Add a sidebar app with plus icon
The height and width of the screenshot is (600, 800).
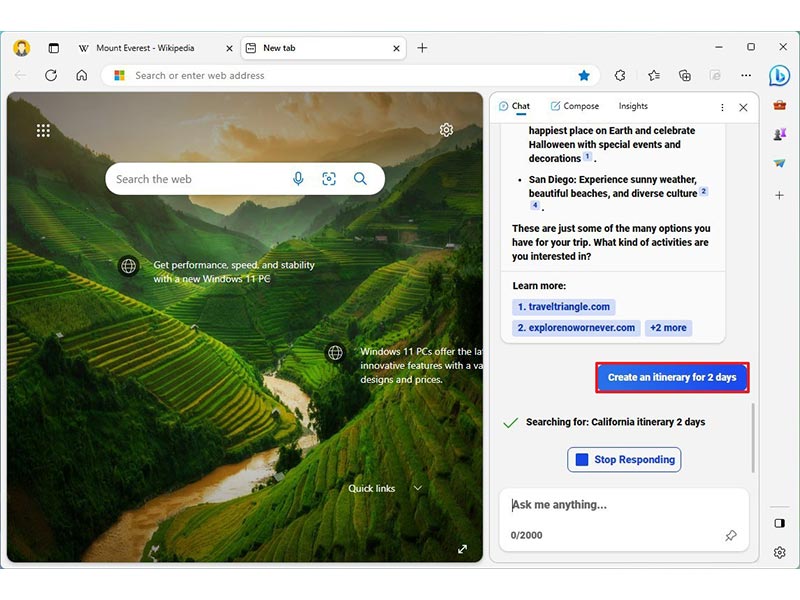point(779,195)
